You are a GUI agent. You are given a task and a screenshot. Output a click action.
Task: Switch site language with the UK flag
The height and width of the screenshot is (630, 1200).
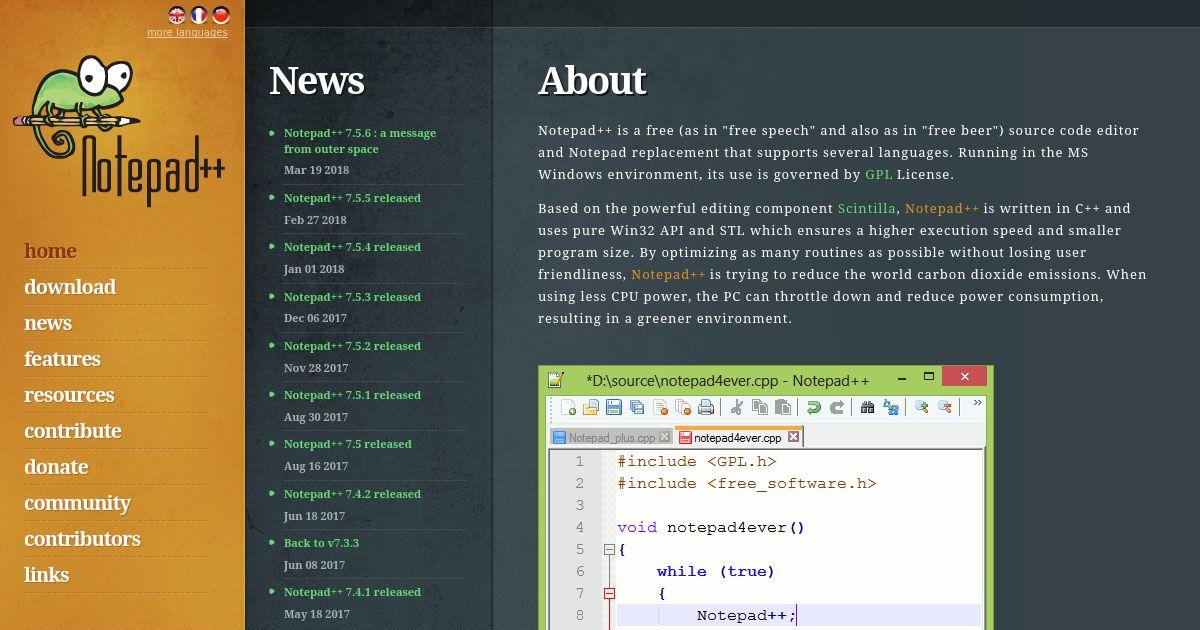(x=177, y=15)
